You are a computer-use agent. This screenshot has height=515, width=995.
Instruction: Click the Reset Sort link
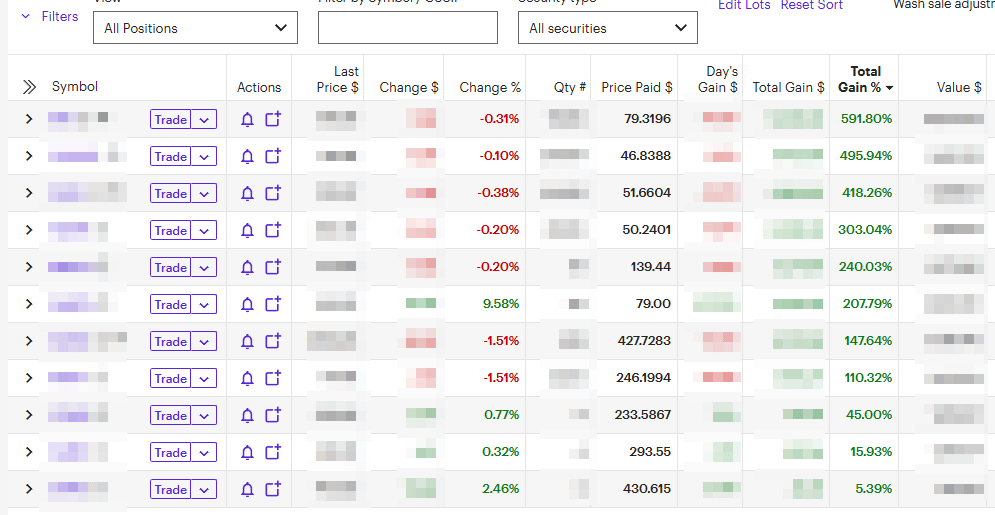tap(811, 6)
